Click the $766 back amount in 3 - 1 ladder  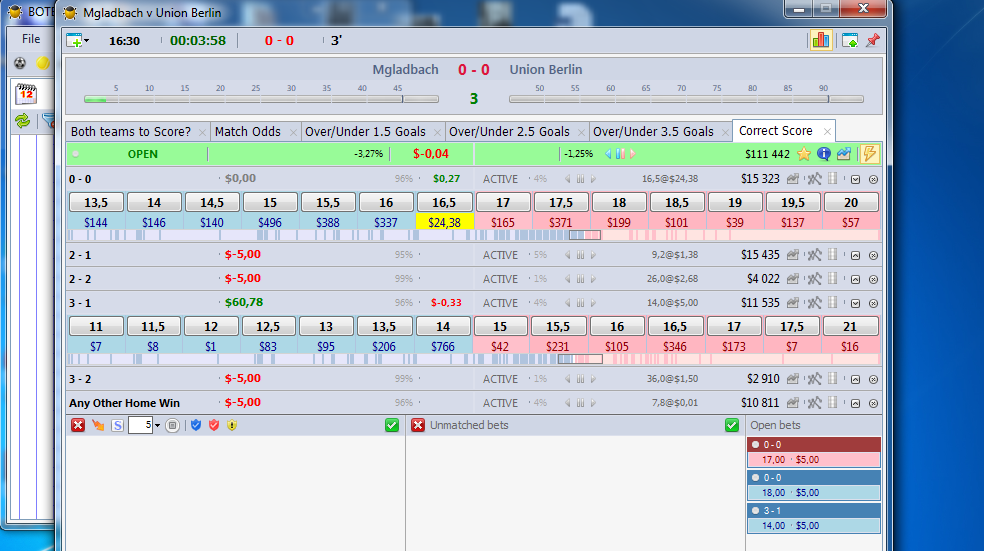click(x=443, y=346)
